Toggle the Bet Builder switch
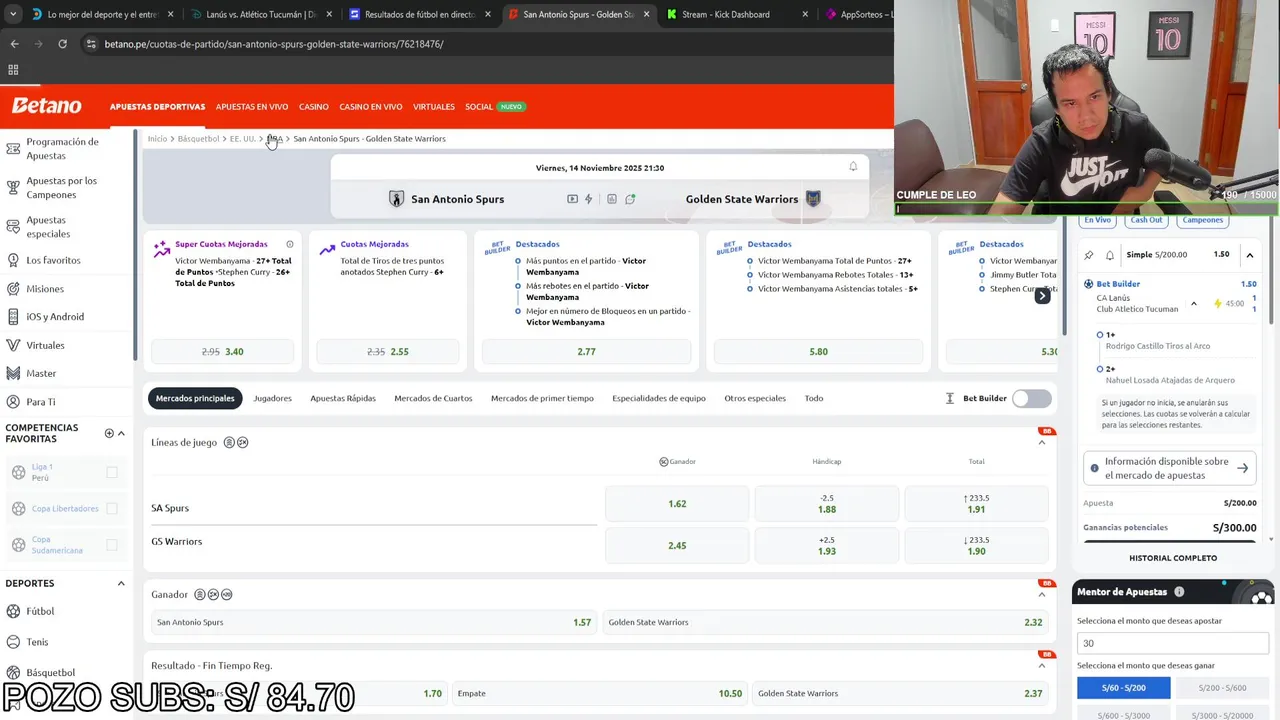1280x720 pixels. (x=1032, y=398)
